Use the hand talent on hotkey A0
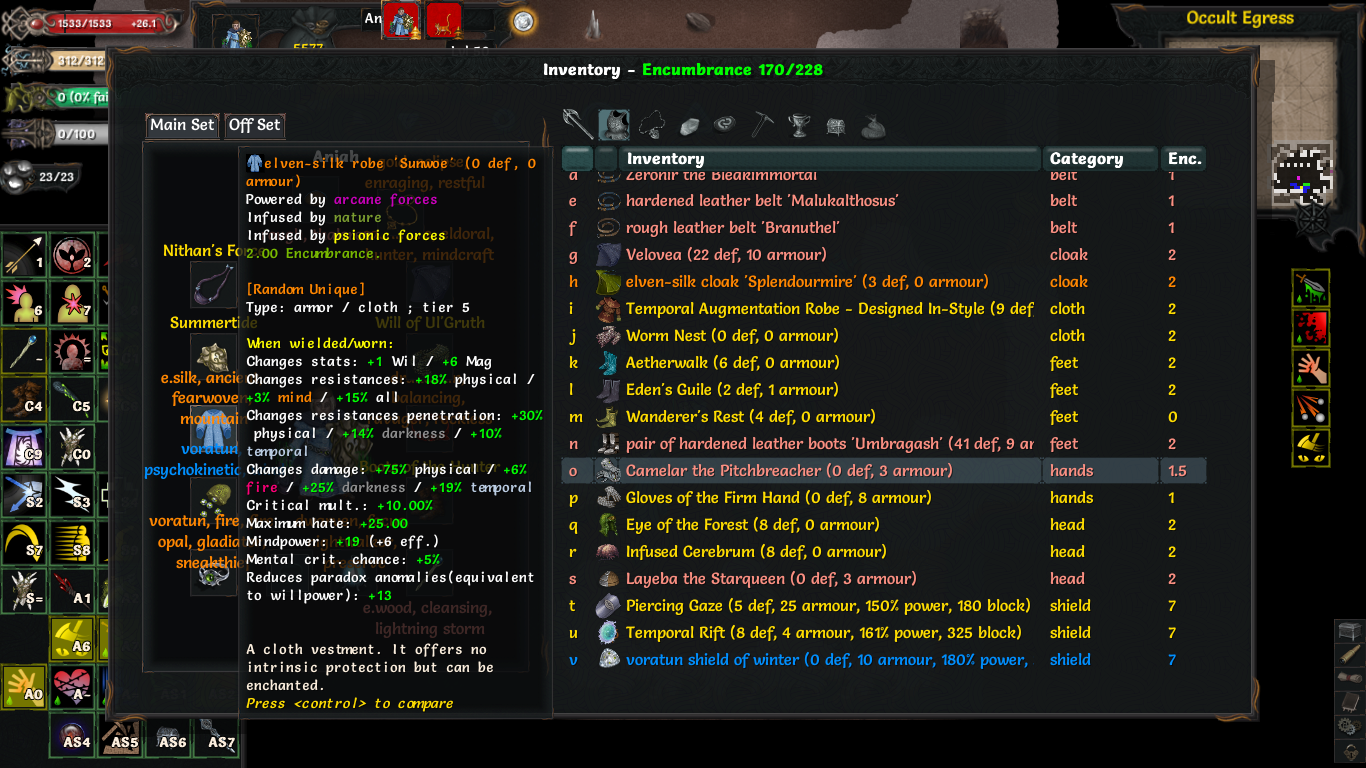 tap(24, 687)
